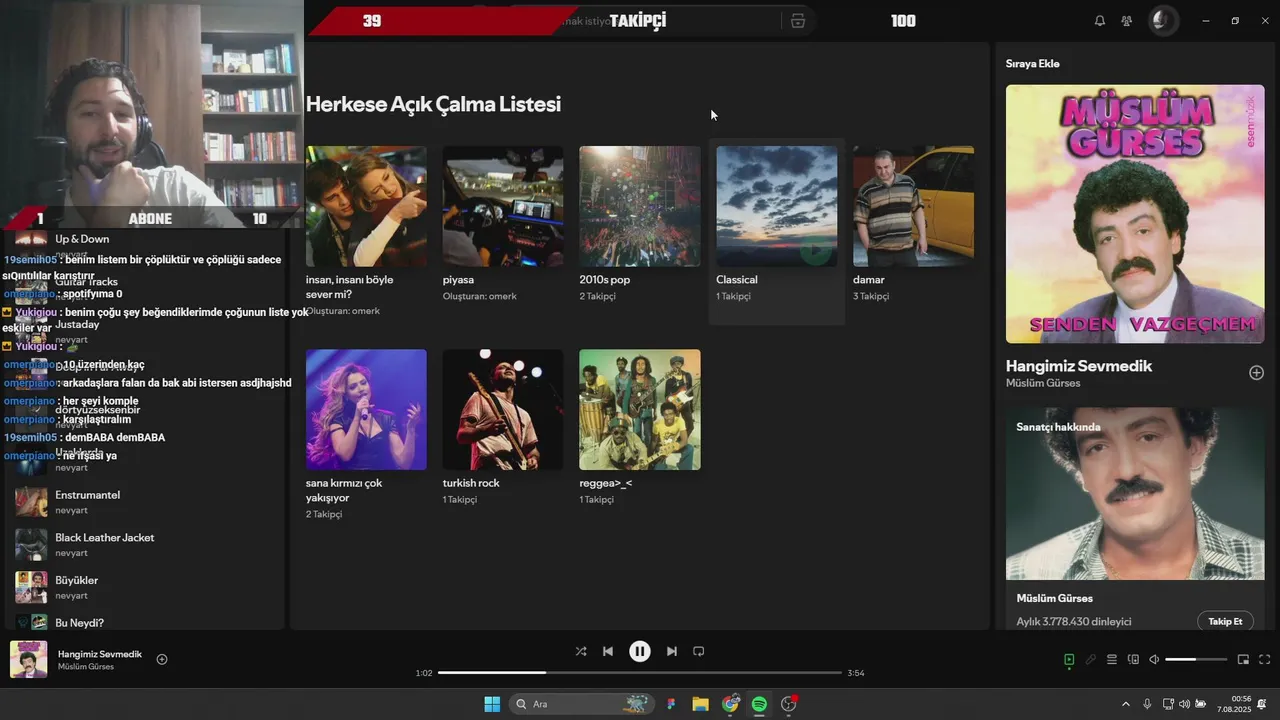
Task: Click the Ara taskbar search box
Action: click(581, 704)
